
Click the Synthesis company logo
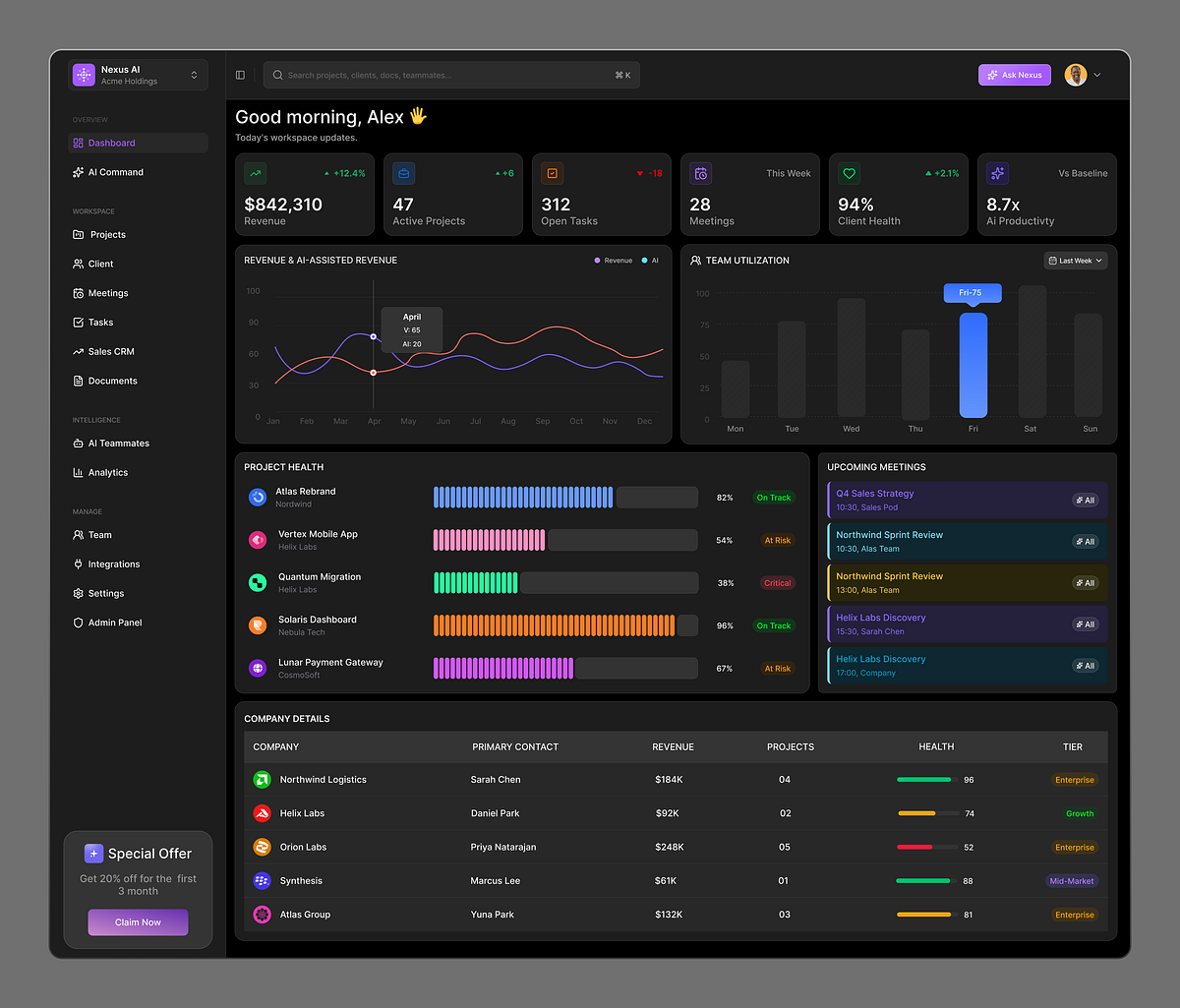pos(262,881)
